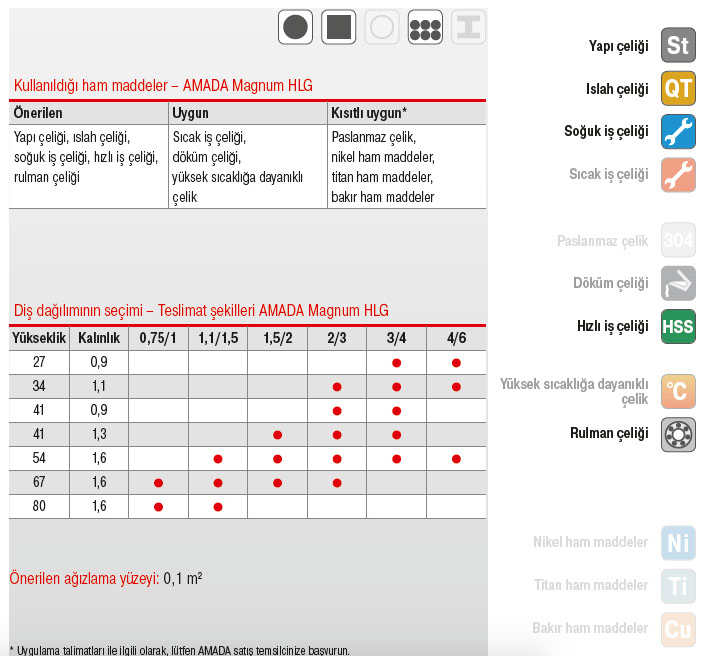714x660 pixels.
Task: Click the solid round bar profile icon
Action: (295, 27)
